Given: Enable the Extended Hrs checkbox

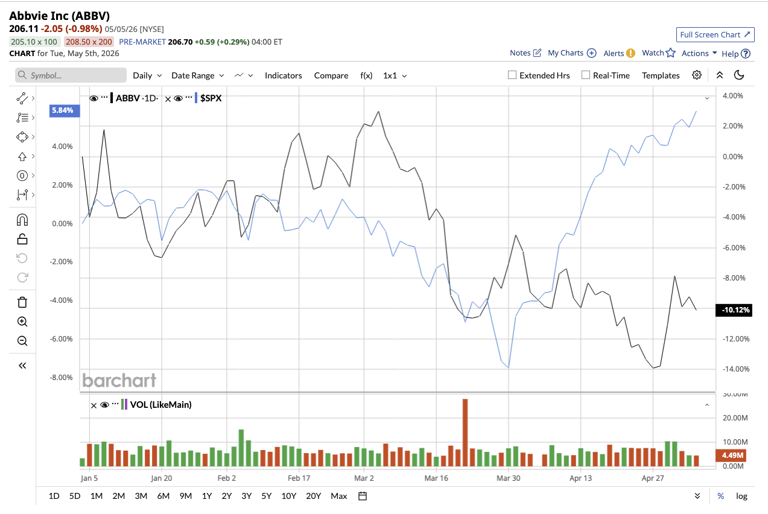Looking at the screenshot, I should point(512,75).
